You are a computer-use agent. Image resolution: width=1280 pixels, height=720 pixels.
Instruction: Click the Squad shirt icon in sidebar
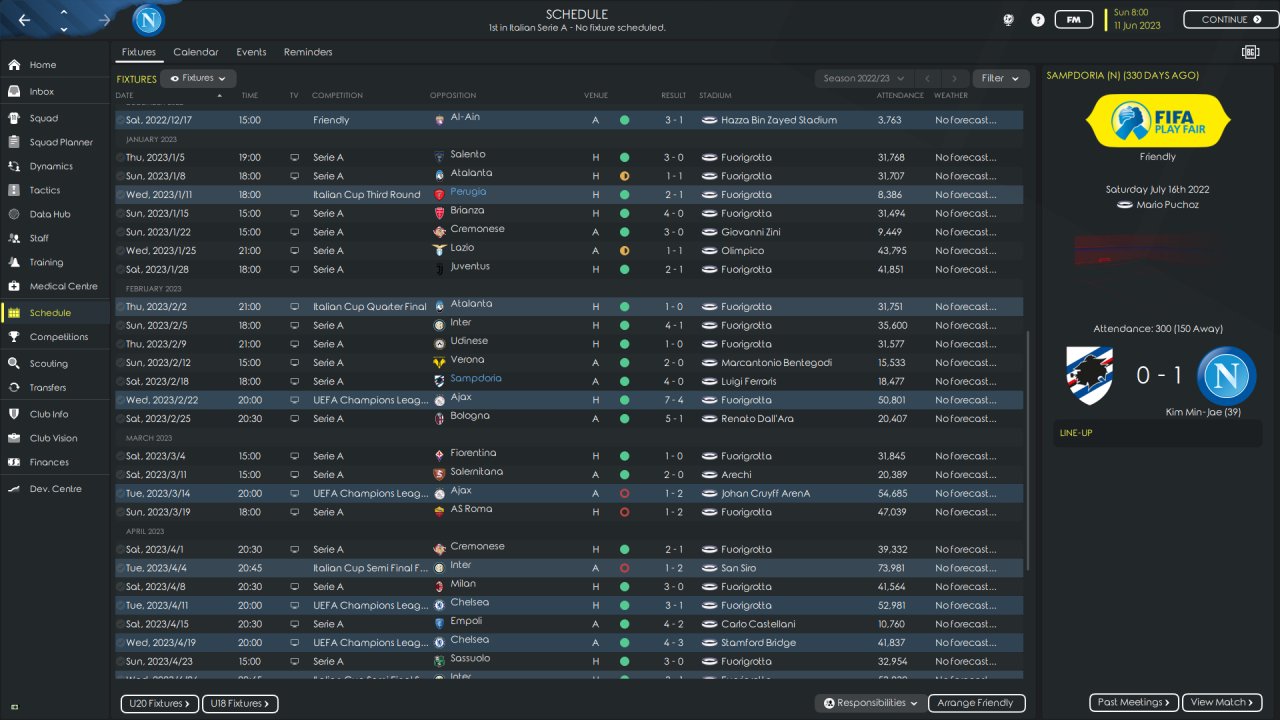pyautogui.click(x=14, y=118)
